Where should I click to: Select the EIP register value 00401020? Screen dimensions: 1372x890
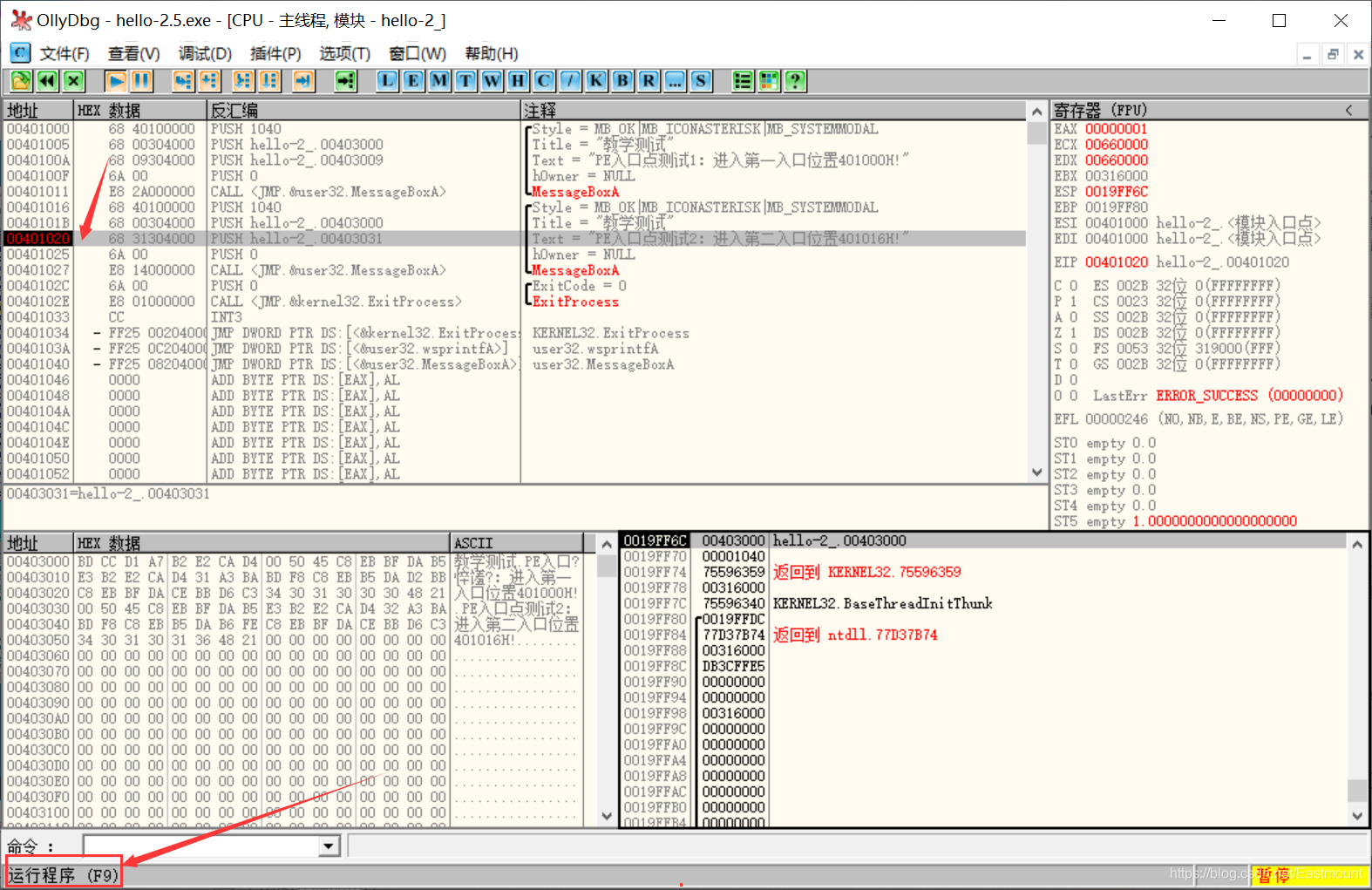[x=1117, y=262]
